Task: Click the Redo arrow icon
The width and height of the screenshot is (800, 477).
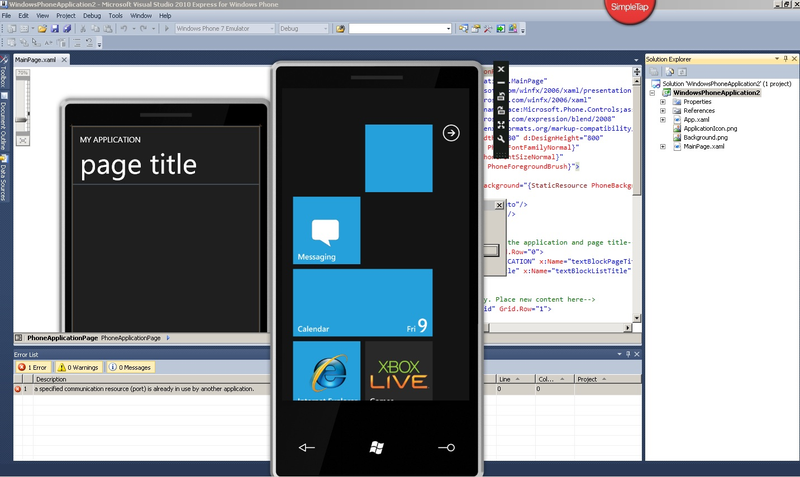Action: click(143, 29)
